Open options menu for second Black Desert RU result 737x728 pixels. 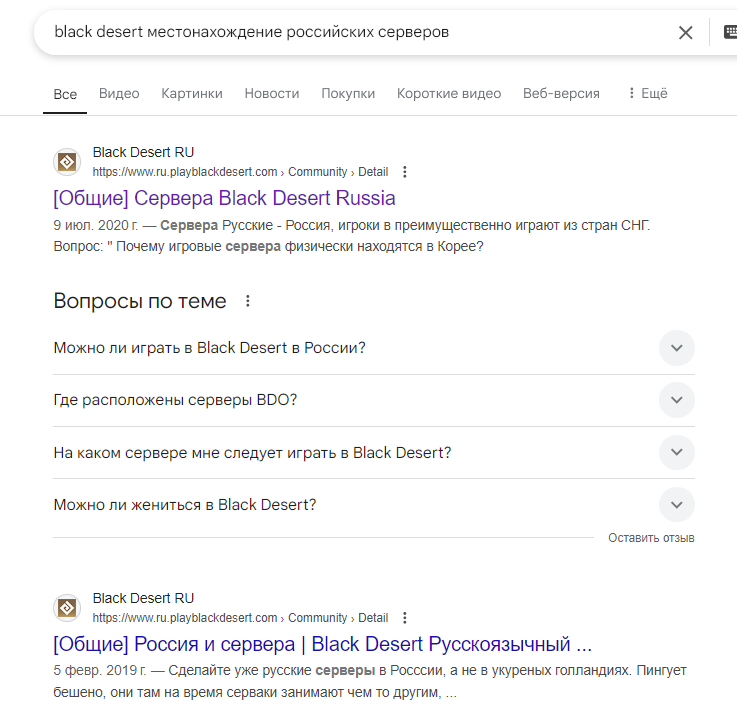[x=405, y=618]
